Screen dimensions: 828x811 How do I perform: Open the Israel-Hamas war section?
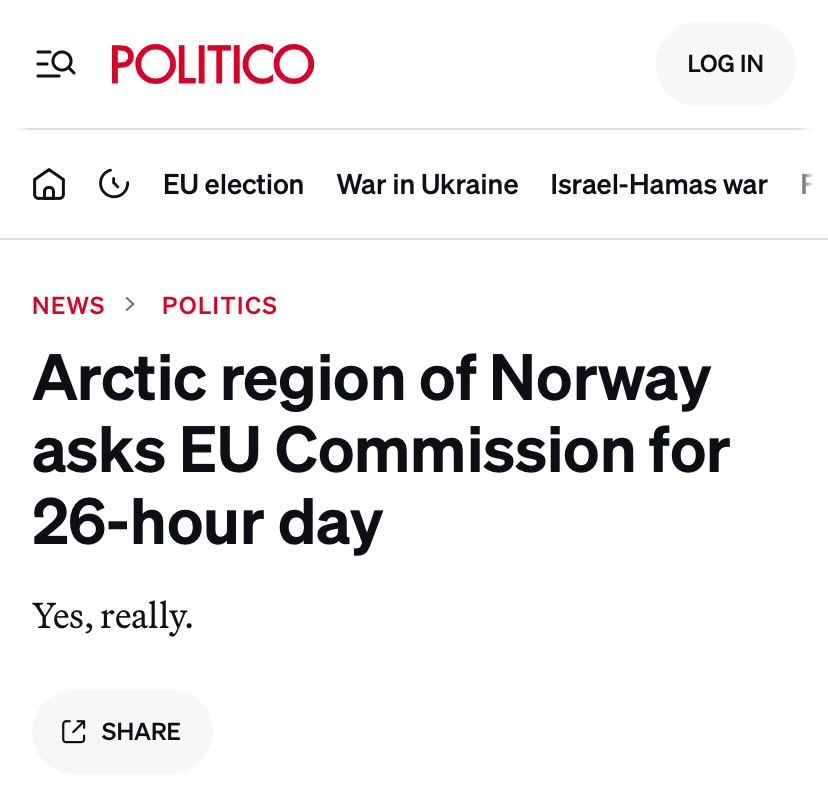point(658,185)
